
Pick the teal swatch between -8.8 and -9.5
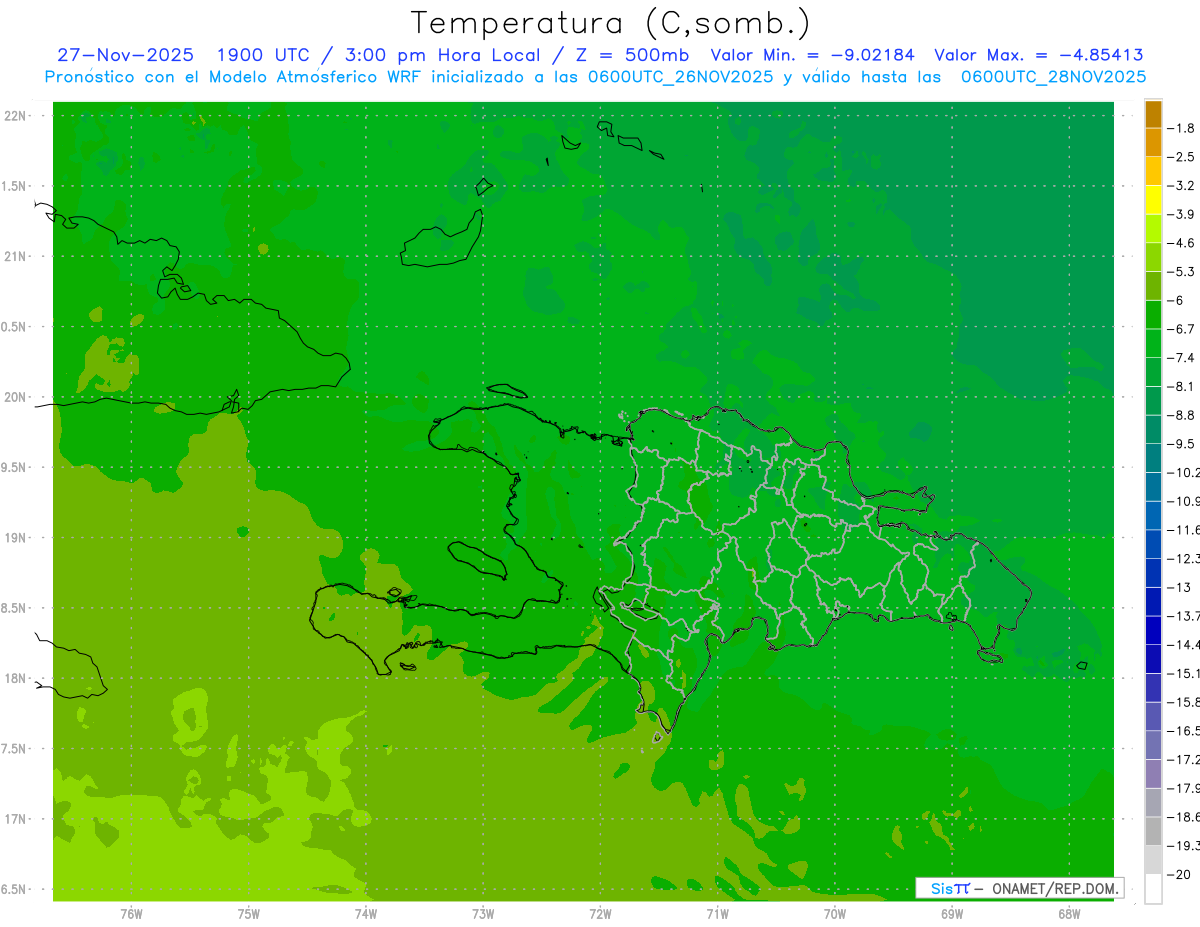tap(1153, 429)
